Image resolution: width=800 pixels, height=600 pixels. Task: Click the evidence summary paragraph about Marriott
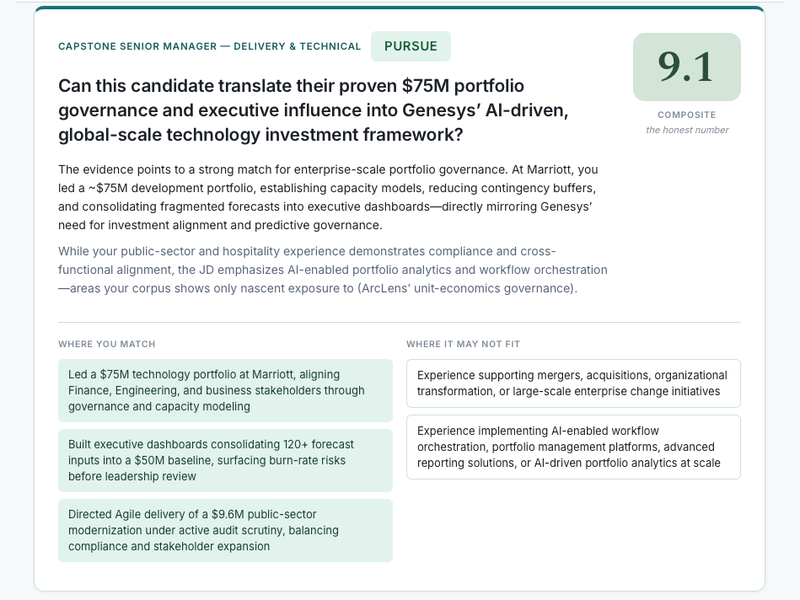[327, 197]
